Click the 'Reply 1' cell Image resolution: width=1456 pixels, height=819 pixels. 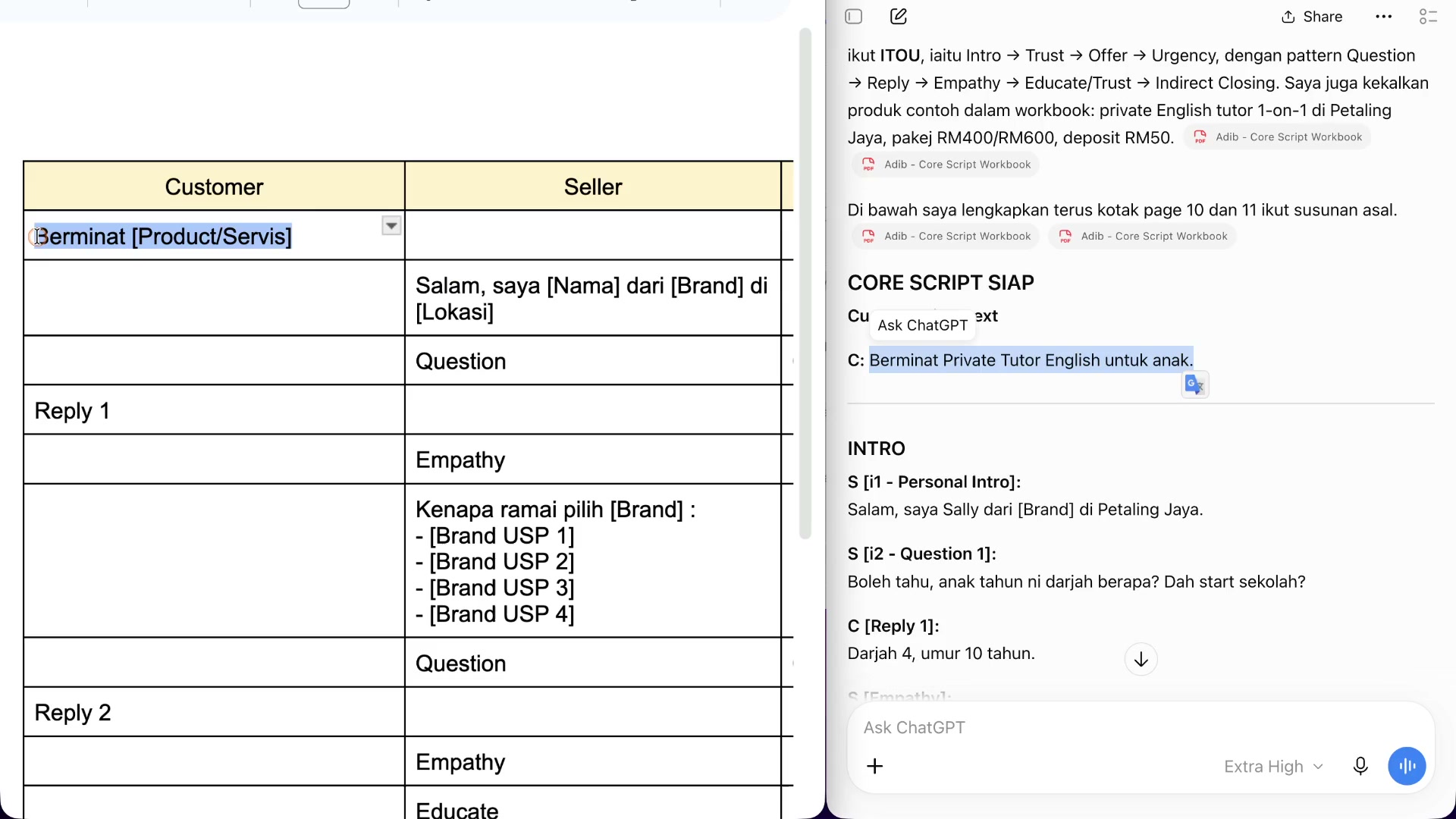[214, 410]
